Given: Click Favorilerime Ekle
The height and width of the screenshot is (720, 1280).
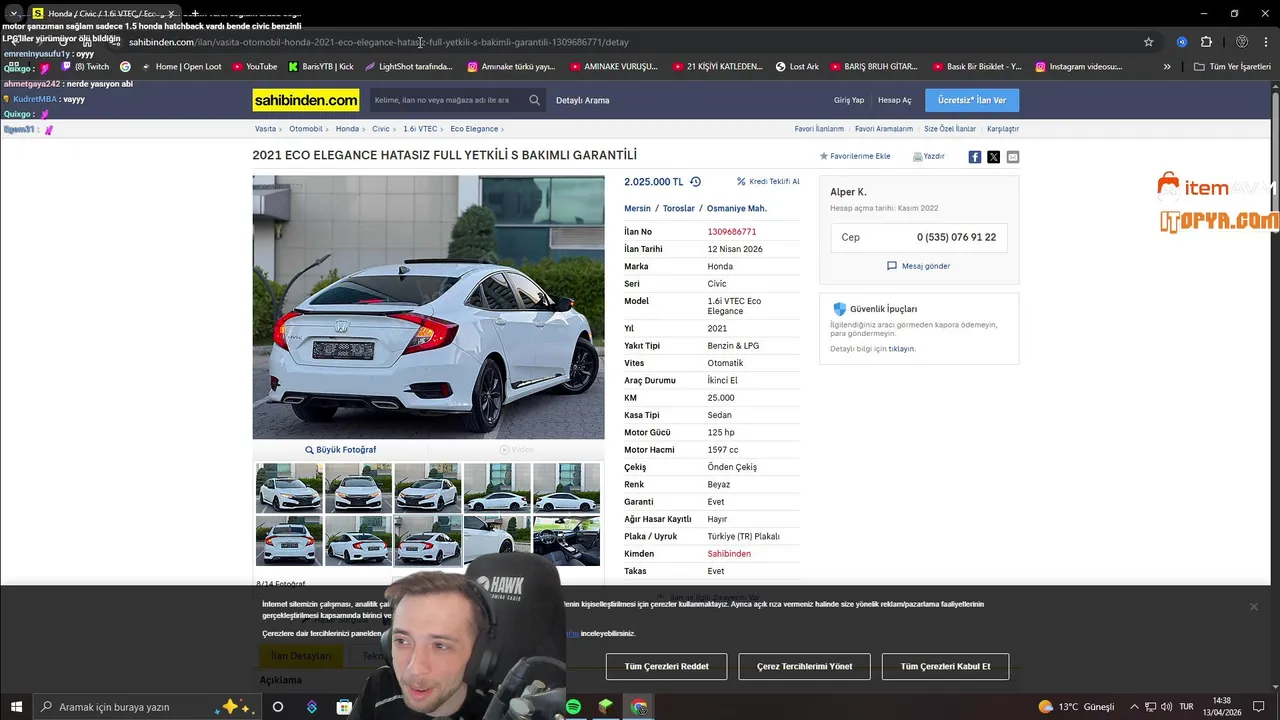Looking at the screenshot, I should pos(855,157).
